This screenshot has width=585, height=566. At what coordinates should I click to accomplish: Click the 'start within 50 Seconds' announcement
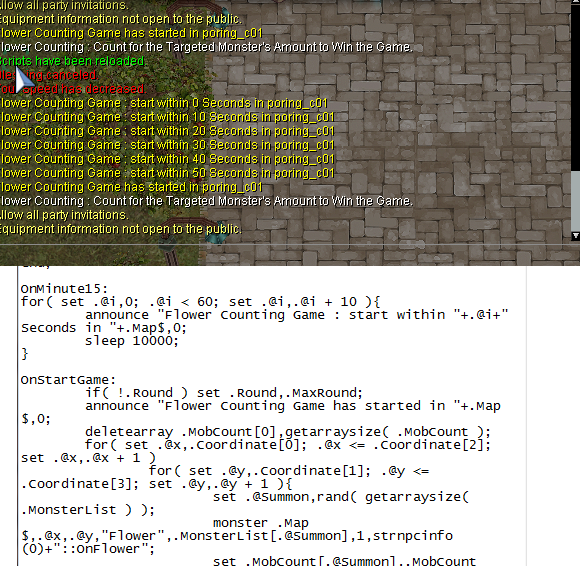(167, 173)
